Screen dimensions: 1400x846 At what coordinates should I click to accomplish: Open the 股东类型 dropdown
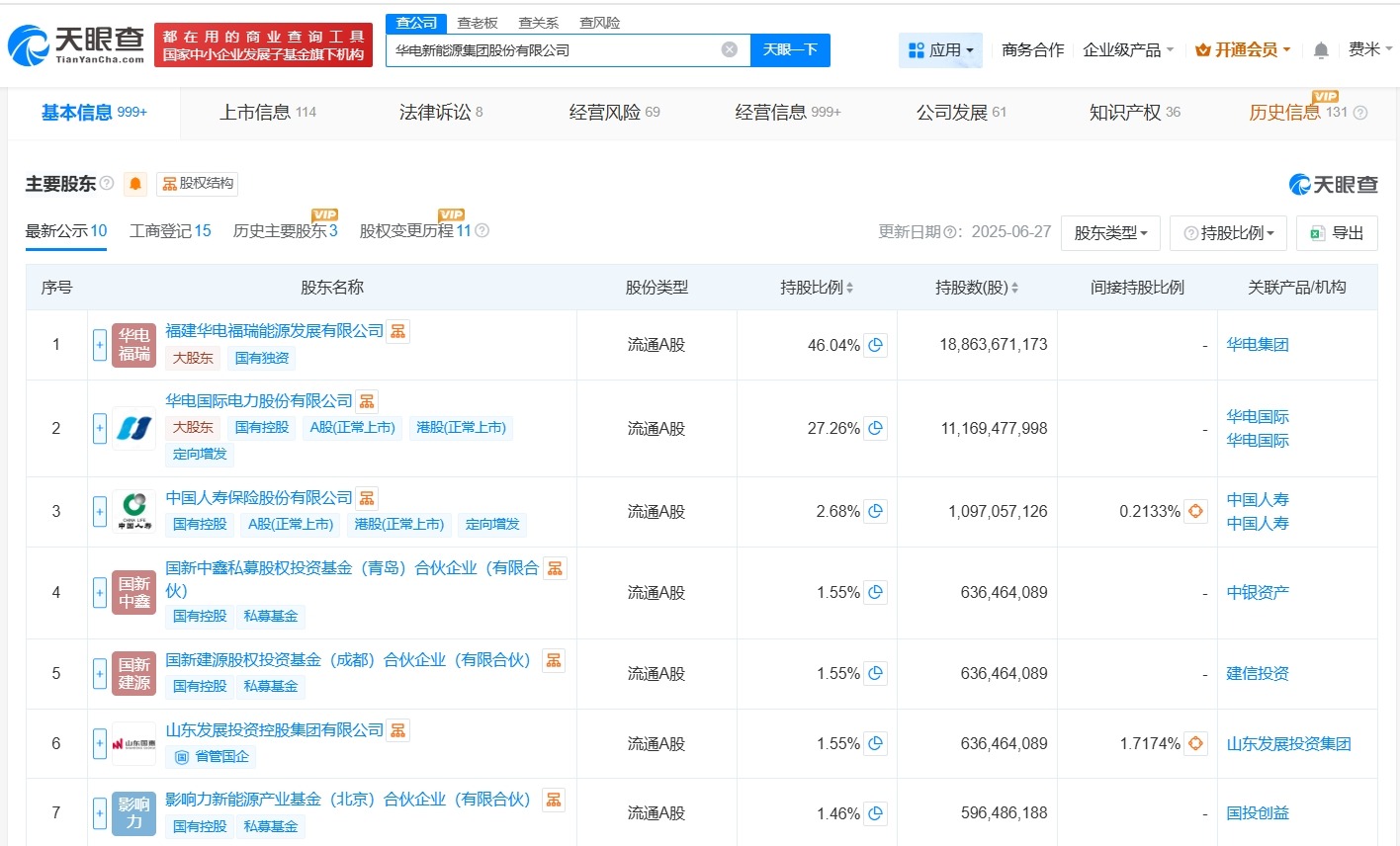[x=1109, y=232]
